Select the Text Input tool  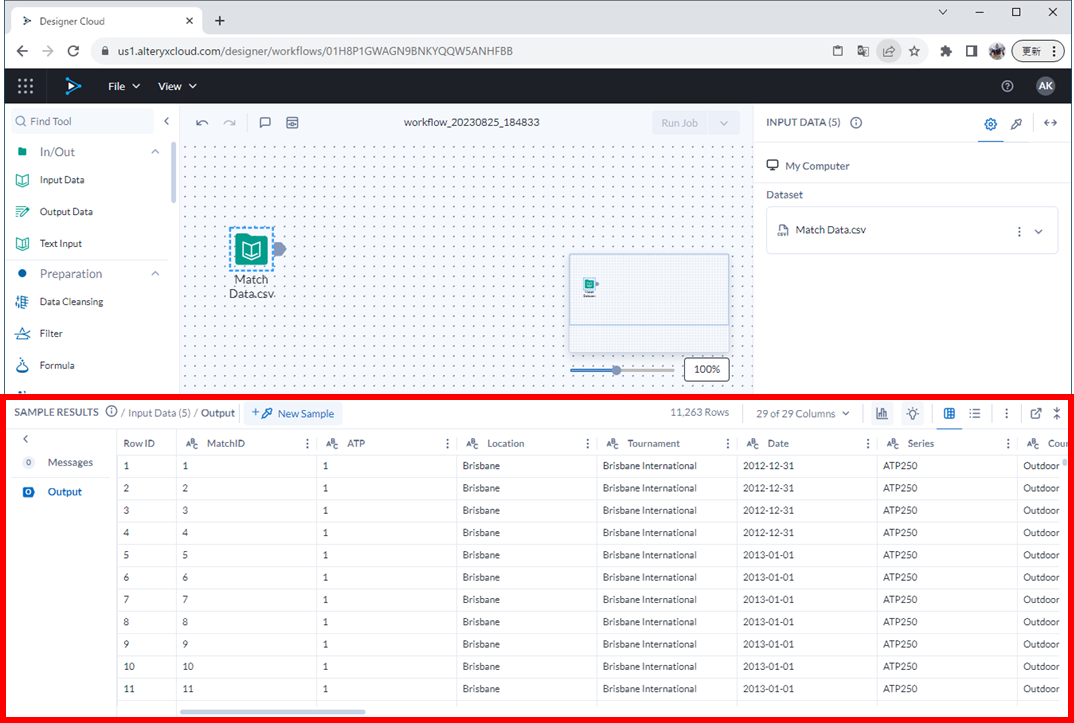coord(60,244)
